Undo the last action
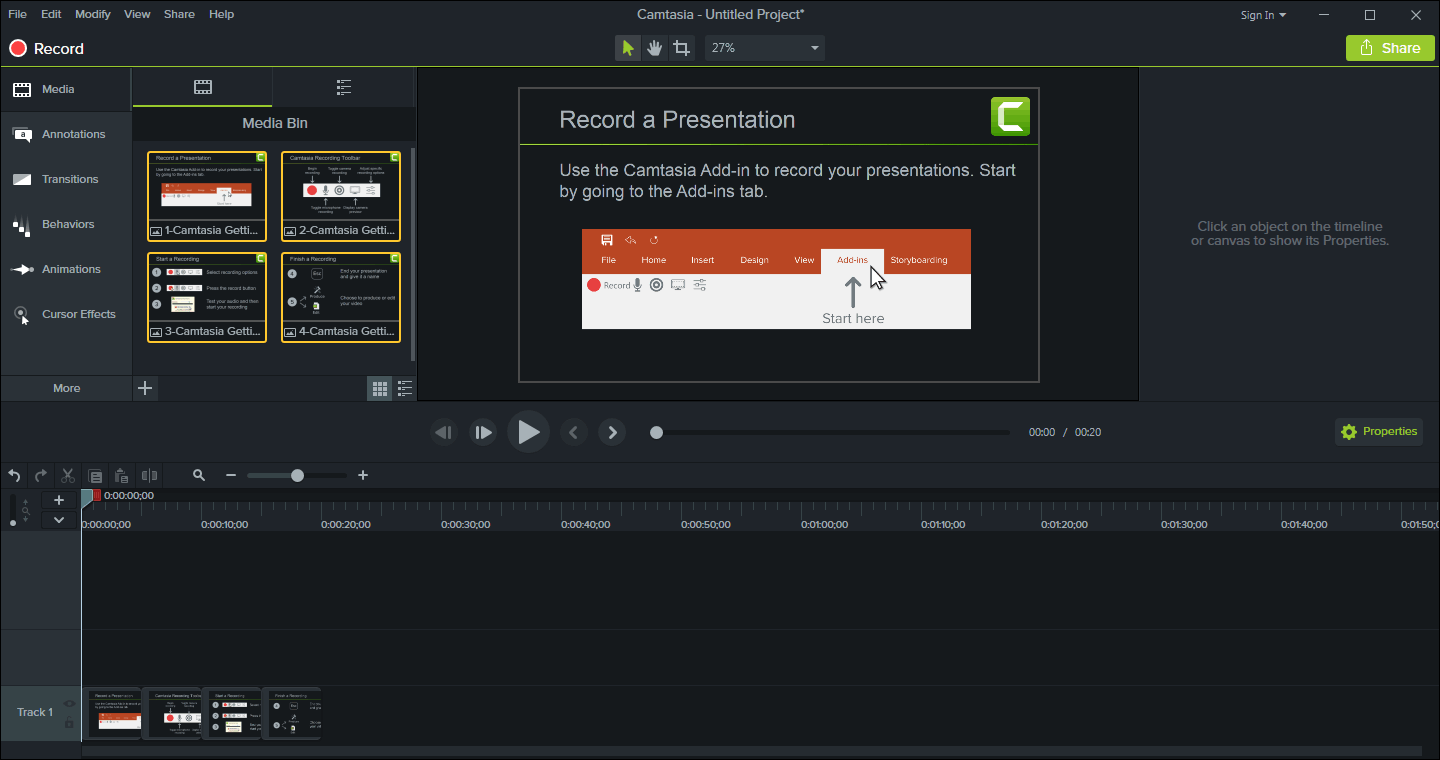Viewport: 1440px width, 760px height. pyautogui.click(x=14, y=476)
